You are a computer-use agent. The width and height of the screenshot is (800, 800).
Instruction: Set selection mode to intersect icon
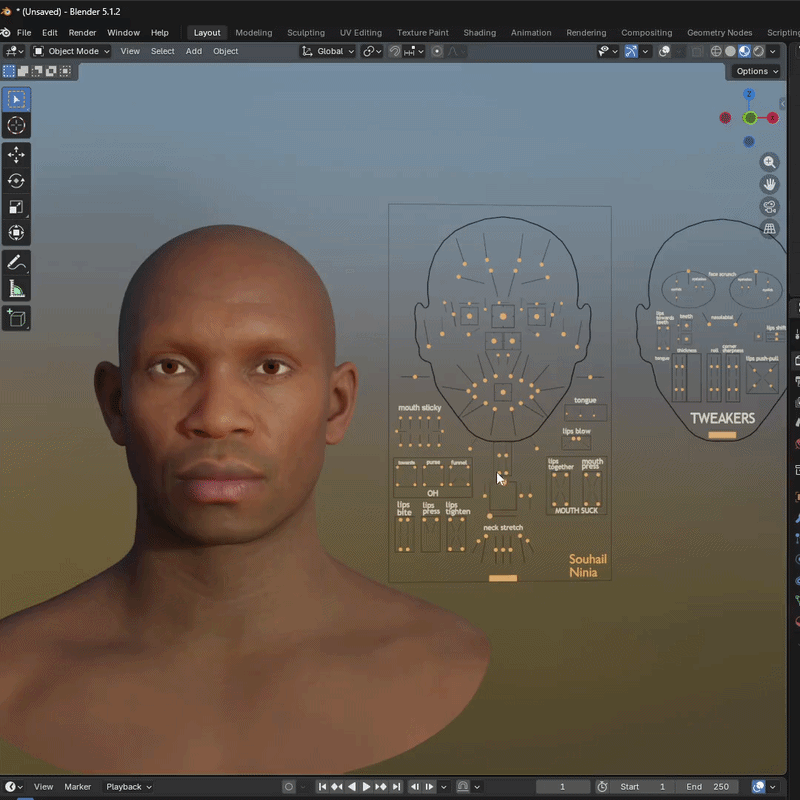65,71
